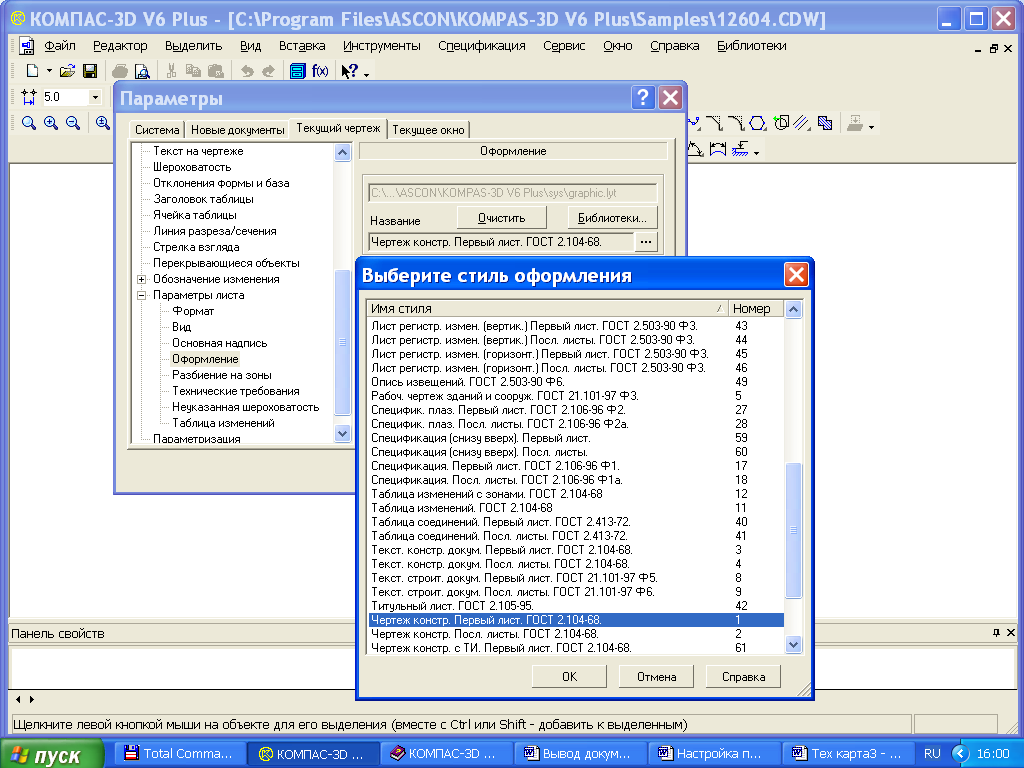Click the grayed Print icon in the toolbar

pos(120,71)
